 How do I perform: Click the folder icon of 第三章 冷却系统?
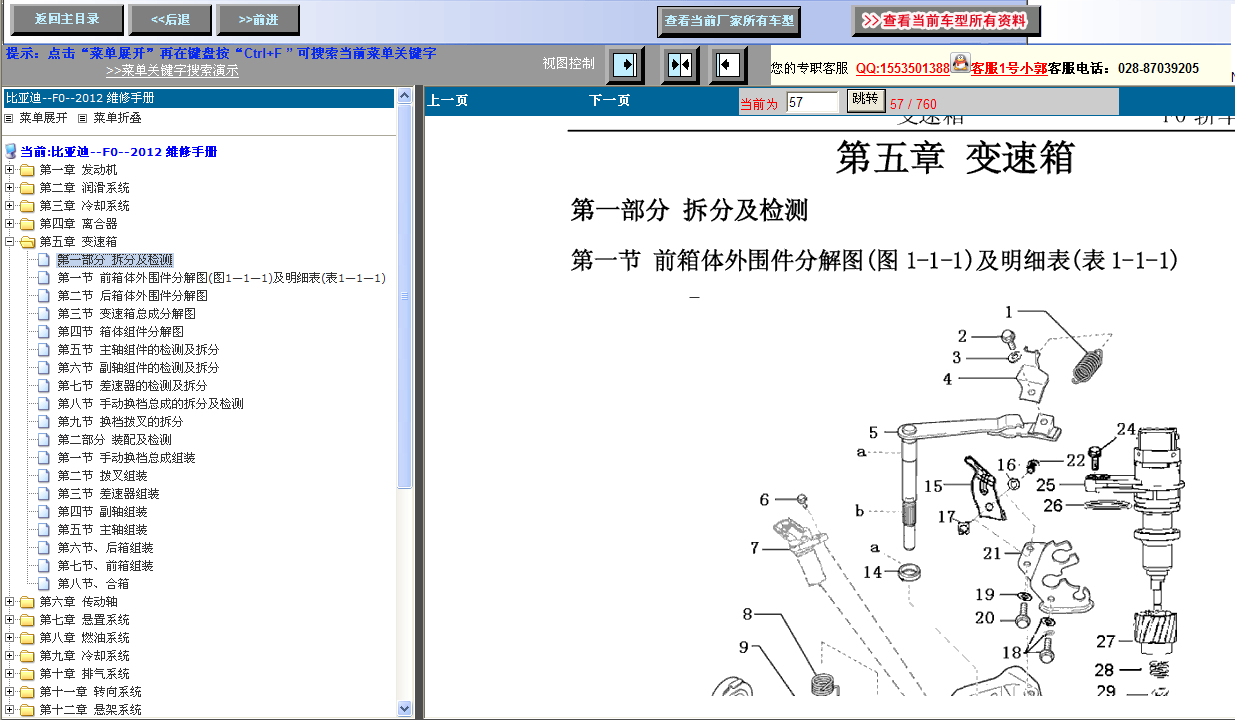pyautogui.click(x=27, y=206)
